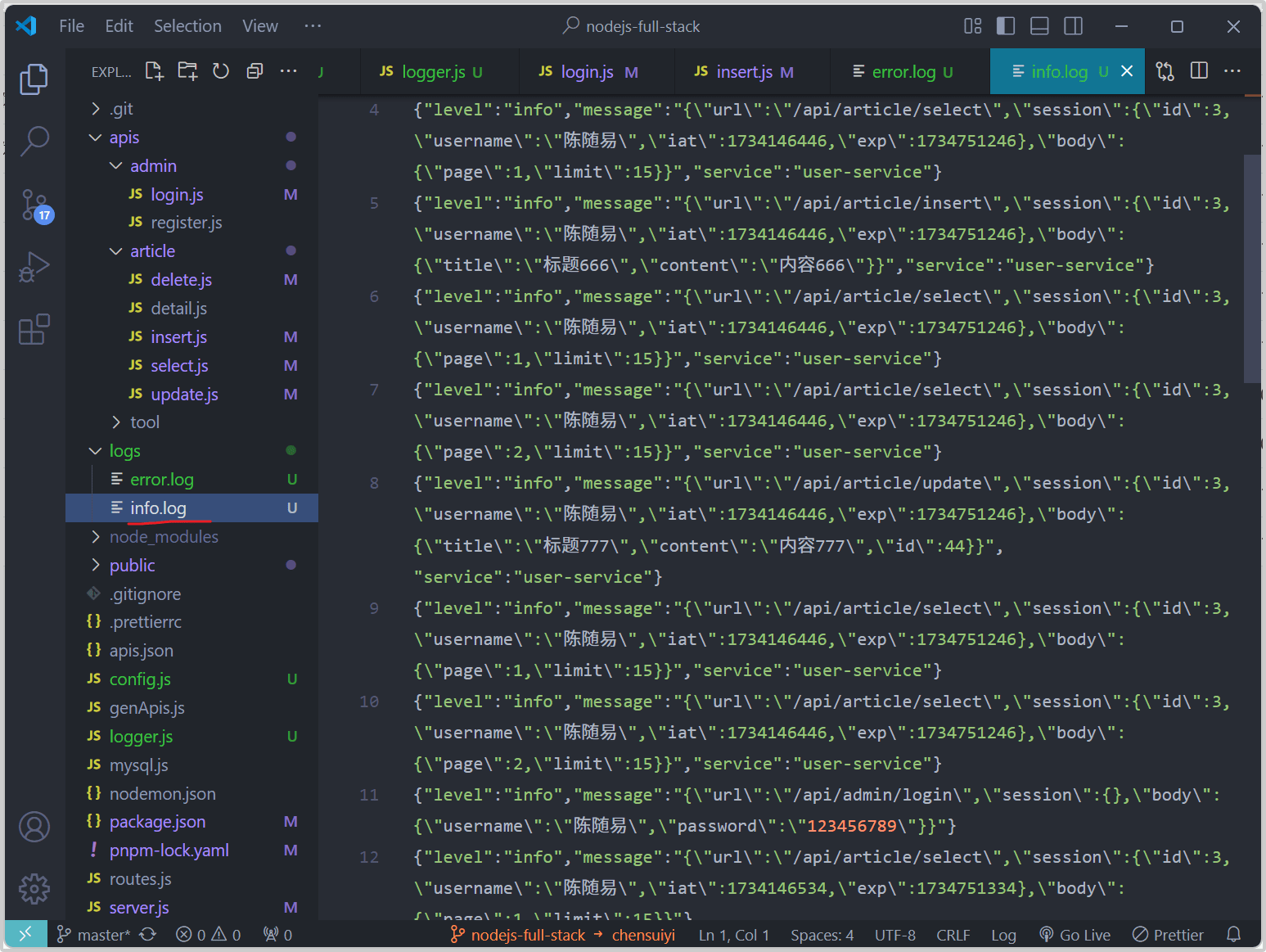Open the customize layout icon
This screenshot has height=952, width=1266.
[x=973, y=26]
